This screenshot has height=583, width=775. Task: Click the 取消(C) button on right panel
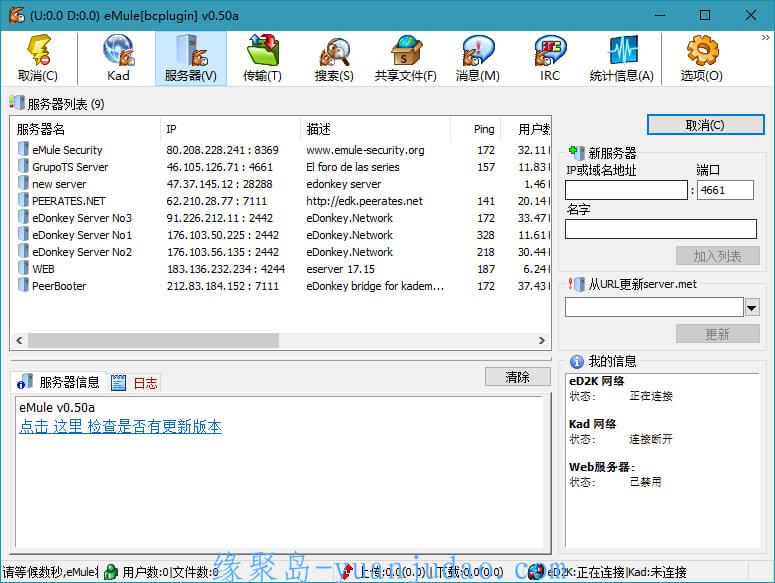click(705, 125)
